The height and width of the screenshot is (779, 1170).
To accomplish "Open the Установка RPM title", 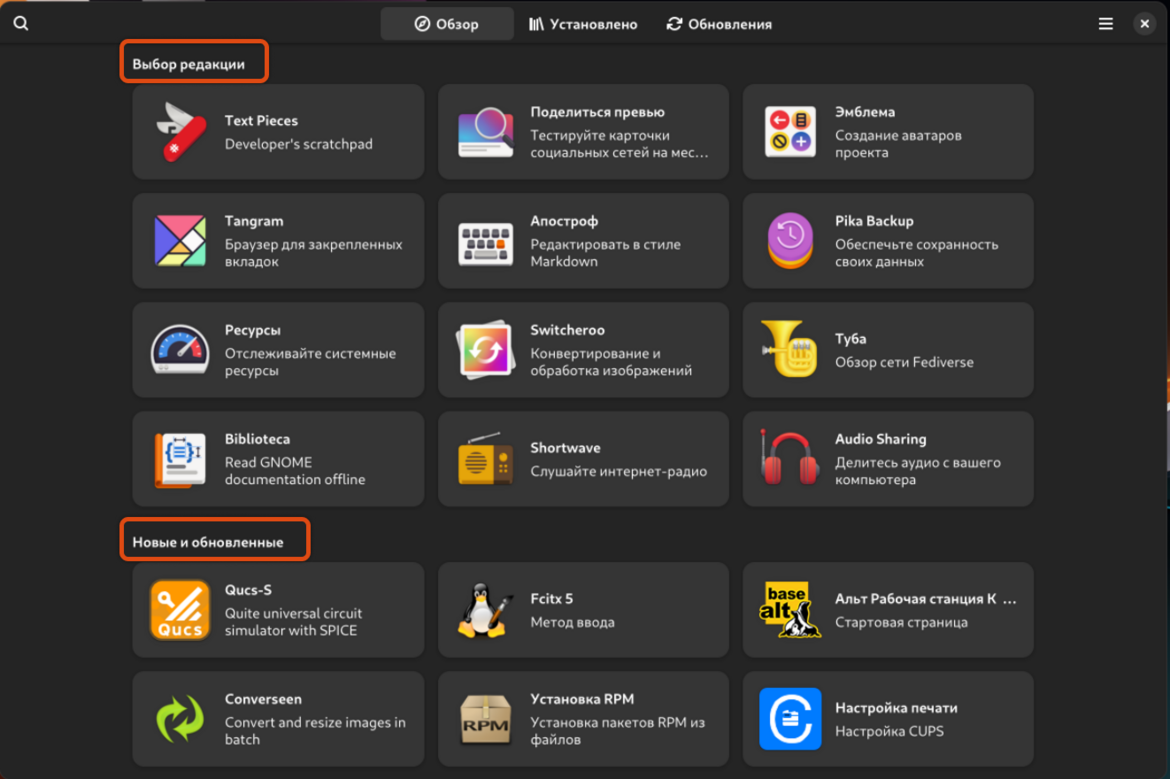I will [582, 699].
